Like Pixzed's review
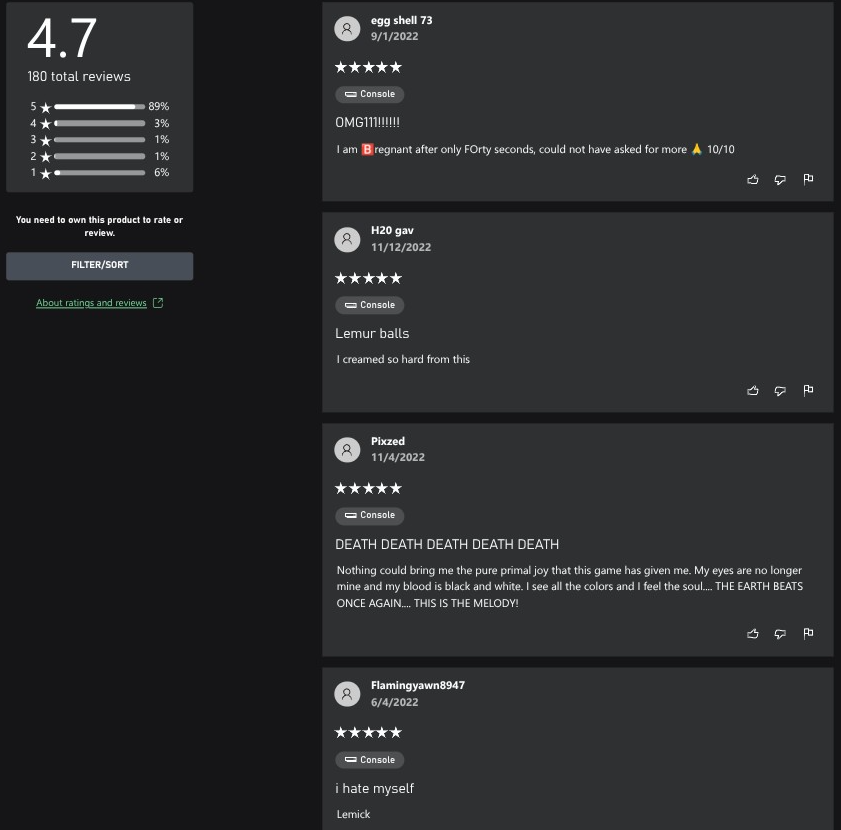The height and width of the screenshot is (830, 841). [x=753, y=634]
